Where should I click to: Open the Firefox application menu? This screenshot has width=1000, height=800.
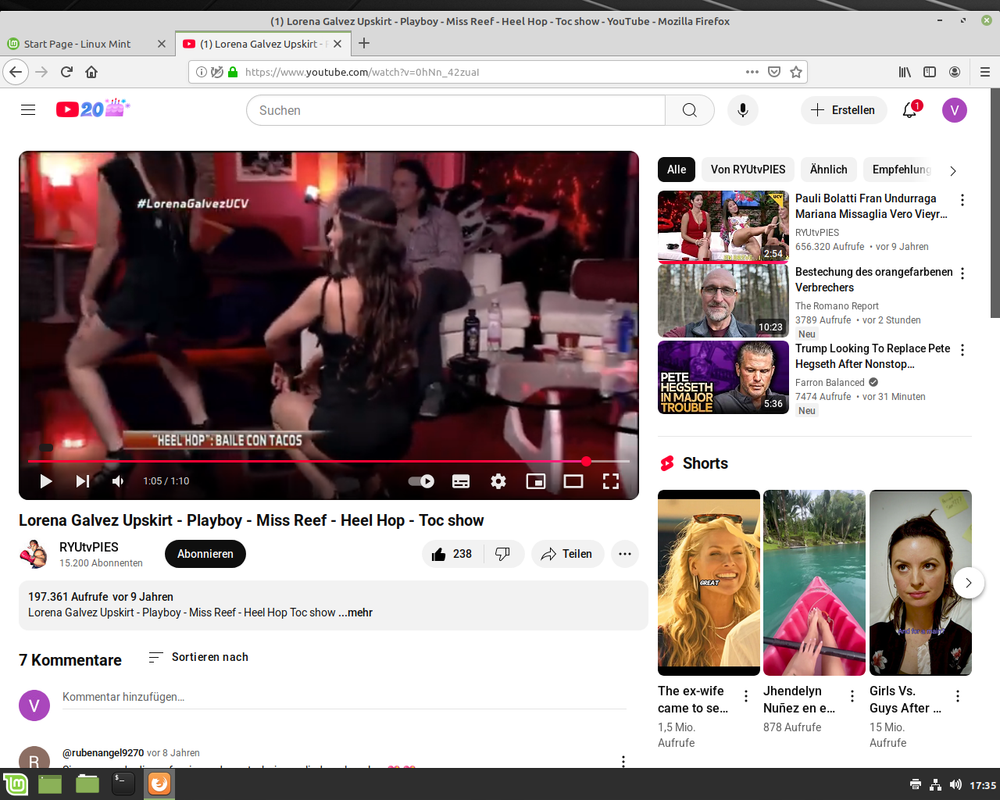click(x=985, y=72)
